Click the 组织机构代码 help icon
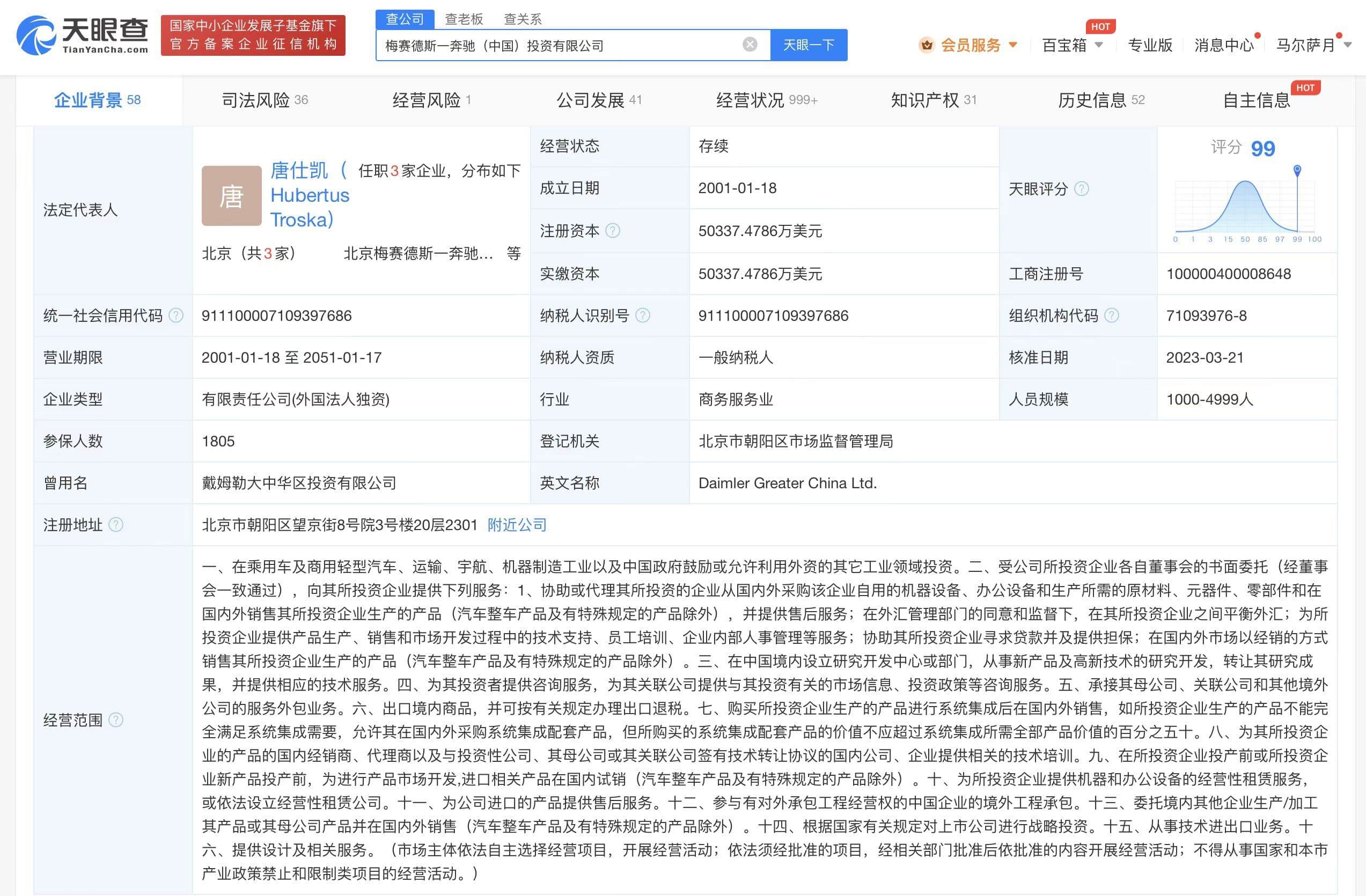 [x=1112, y=315]
